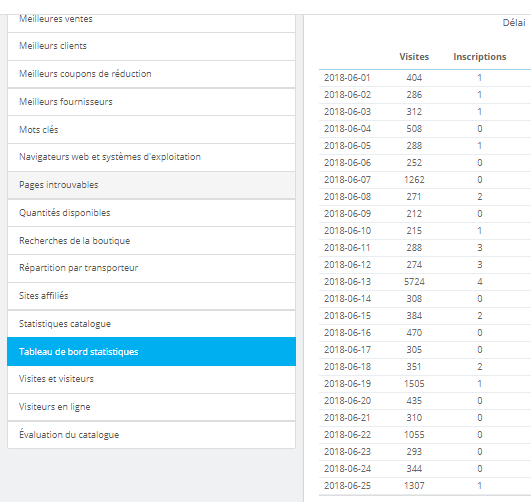Select Statistiques catalogue
The width and height of the screenshot is (531, 502).
click(x=151, y=324)
